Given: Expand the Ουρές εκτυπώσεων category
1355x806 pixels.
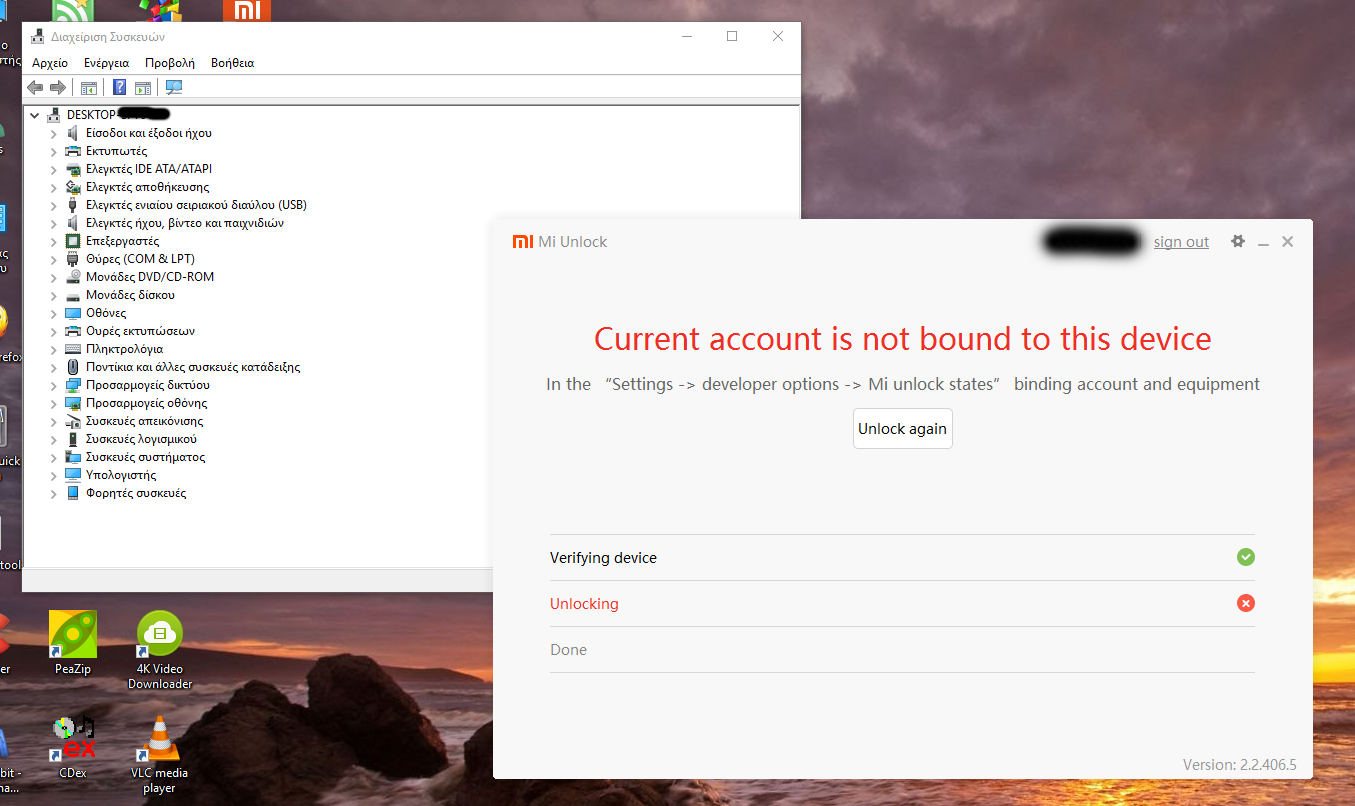Looking at the screenshot, I should (54, 331).
